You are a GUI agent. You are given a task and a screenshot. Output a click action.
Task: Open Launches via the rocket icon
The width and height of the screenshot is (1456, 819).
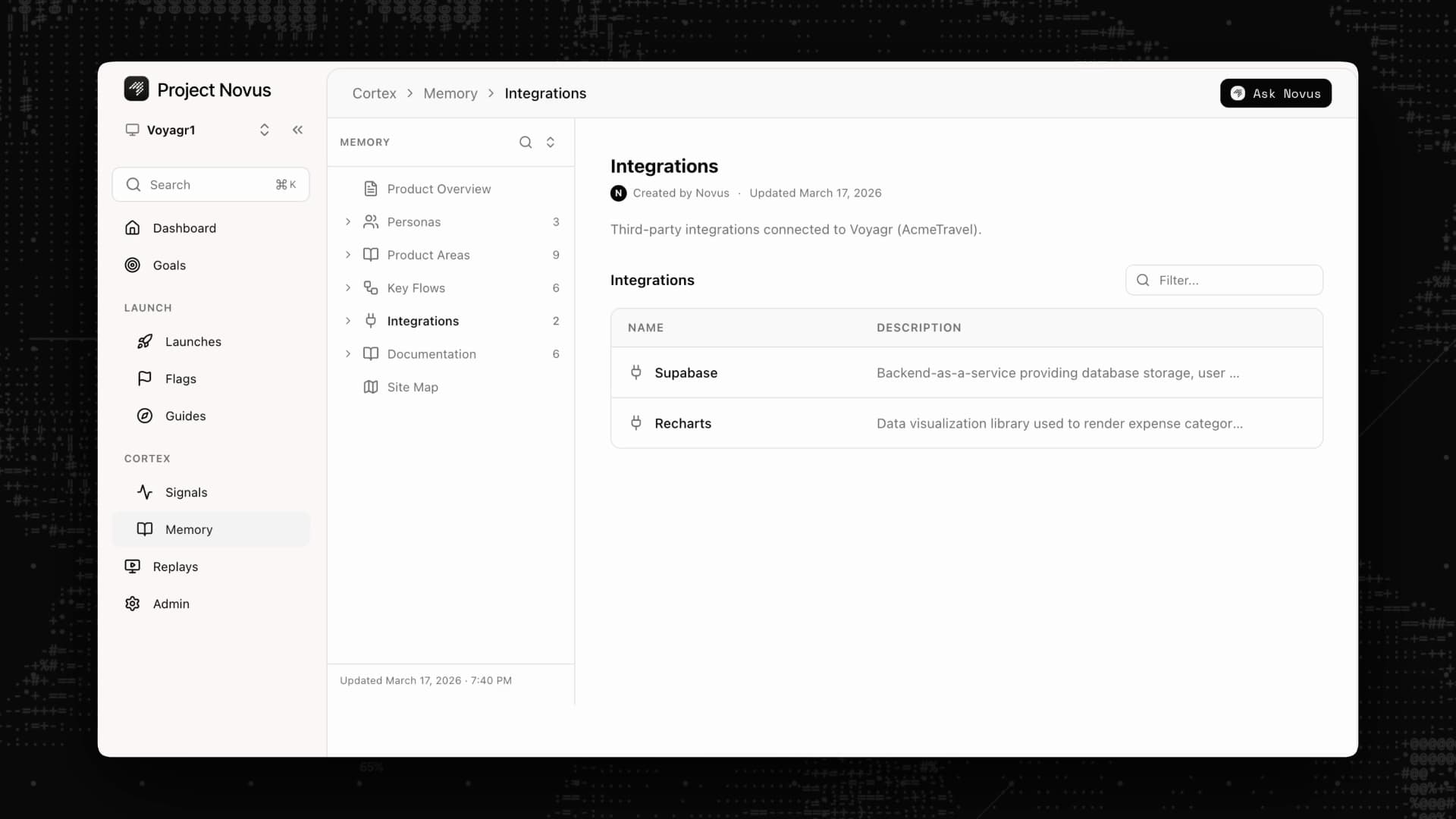145,342
